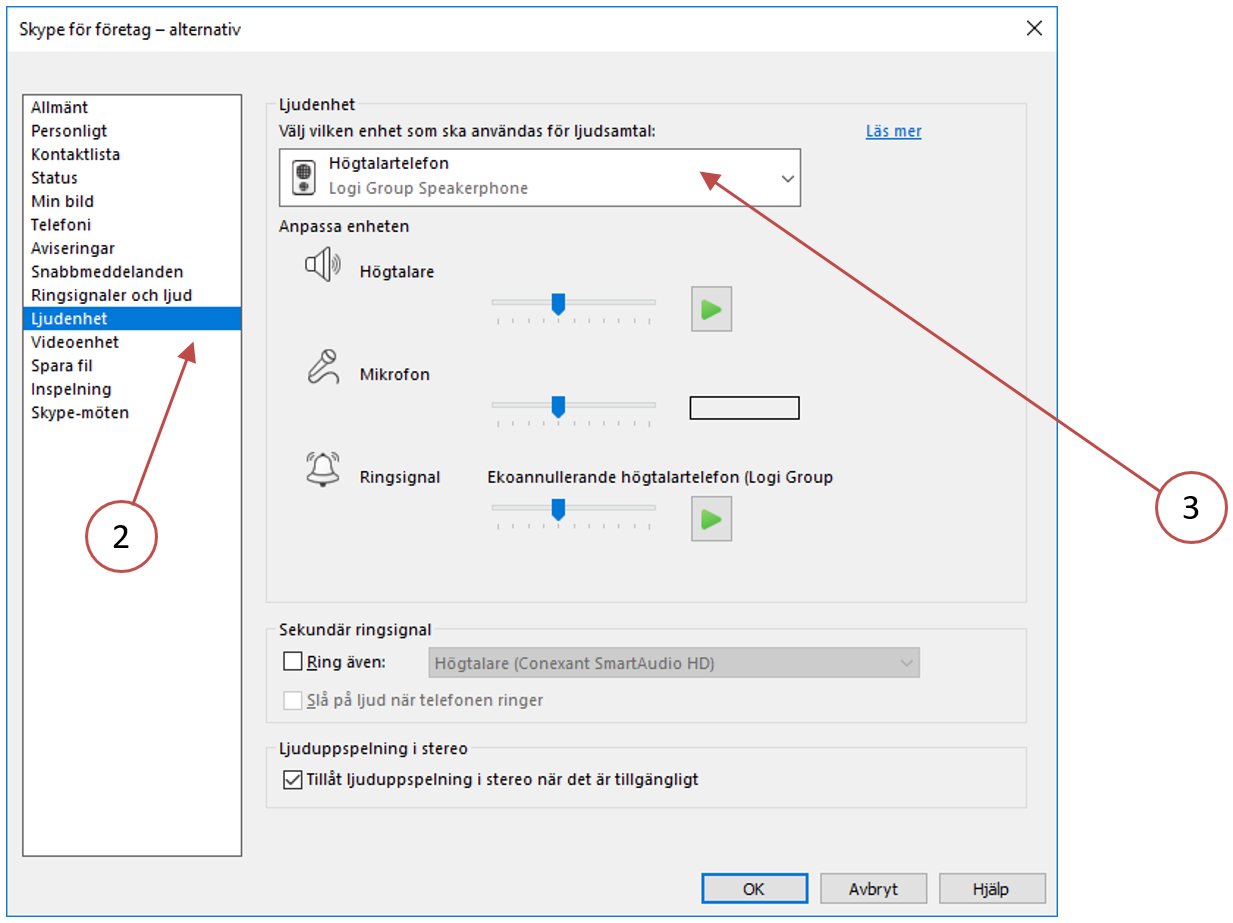Uncheck Tillåt ljuduppspelning i stereo
The image size is (1233, 923).
[x=293, y=780]
